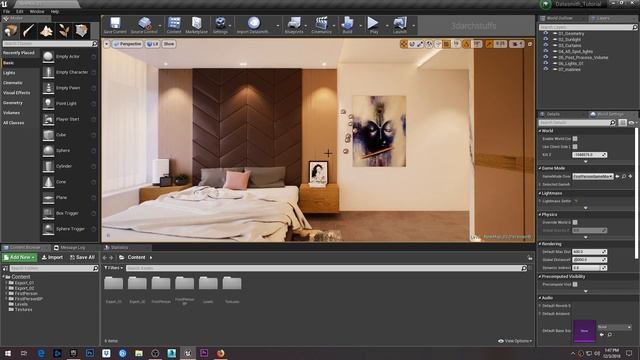Select the Foliage mode icon
Image resolution: width=640 pixels, height=360 pixels.
(x=64, y=31)
